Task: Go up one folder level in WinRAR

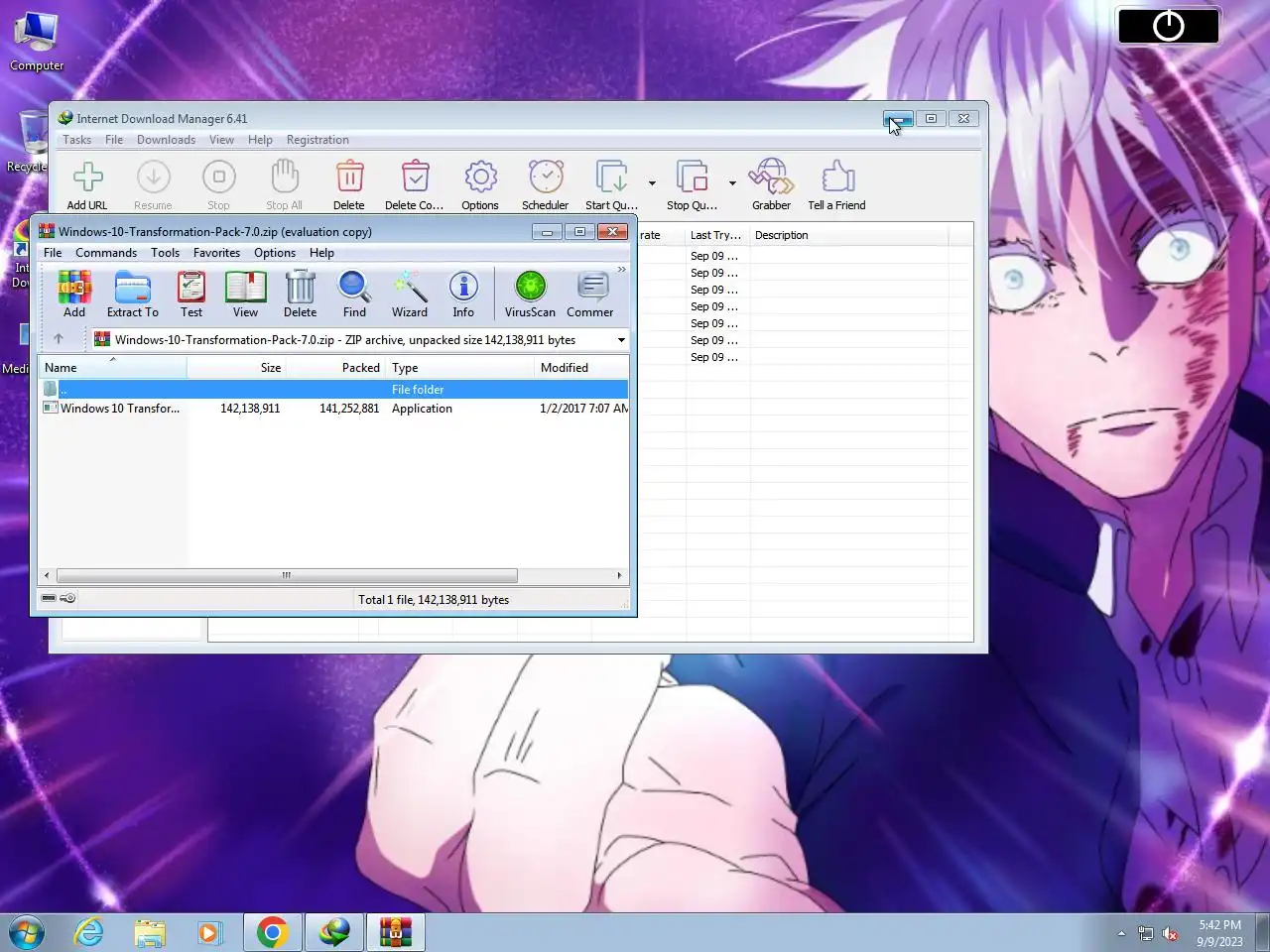Action: (59, 339)
